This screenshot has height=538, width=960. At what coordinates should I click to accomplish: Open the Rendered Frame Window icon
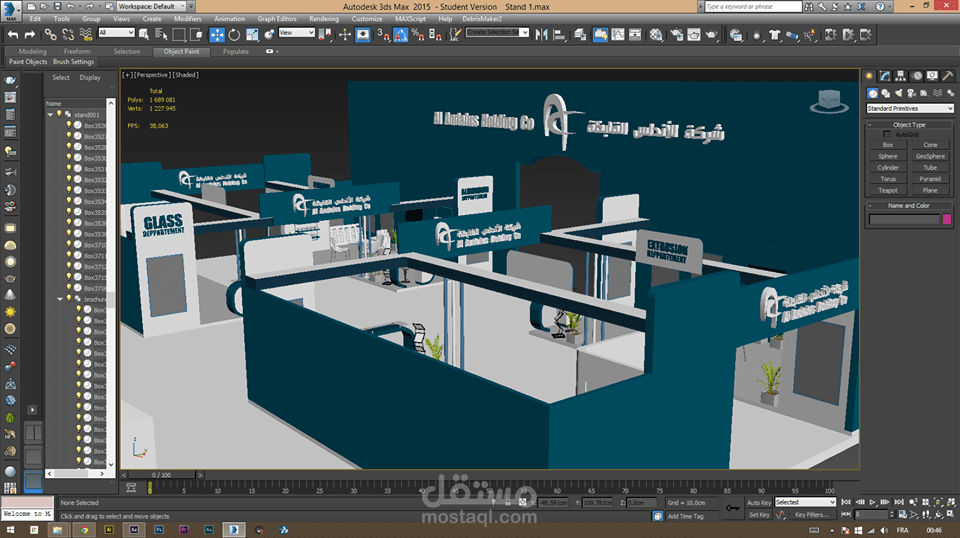click(x=694, y=35)
